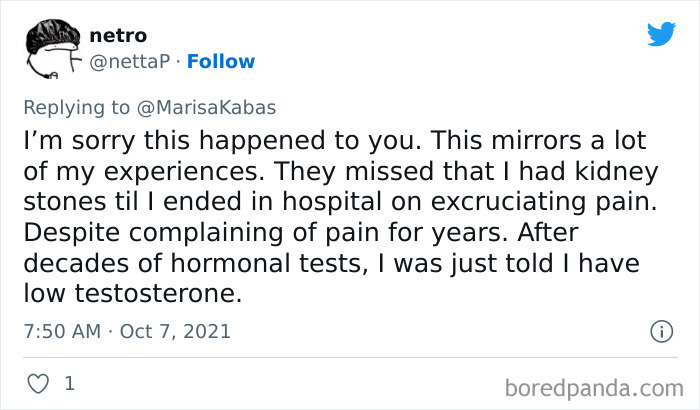Click the like count number 1
Screen dimensions: 700x410
point(69,383)
